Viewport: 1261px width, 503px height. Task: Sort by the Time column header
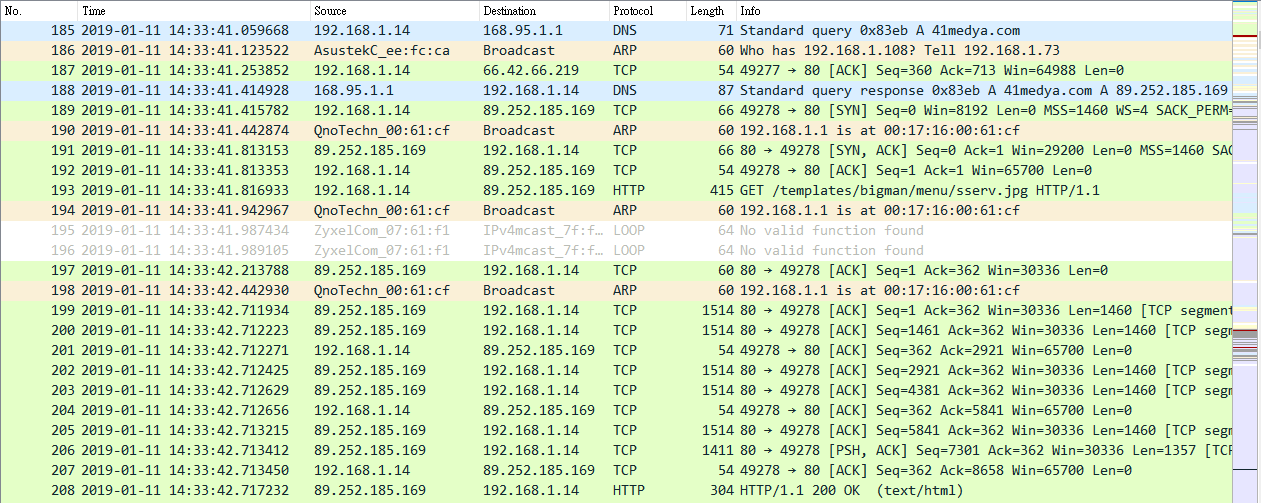pos(195,10)
